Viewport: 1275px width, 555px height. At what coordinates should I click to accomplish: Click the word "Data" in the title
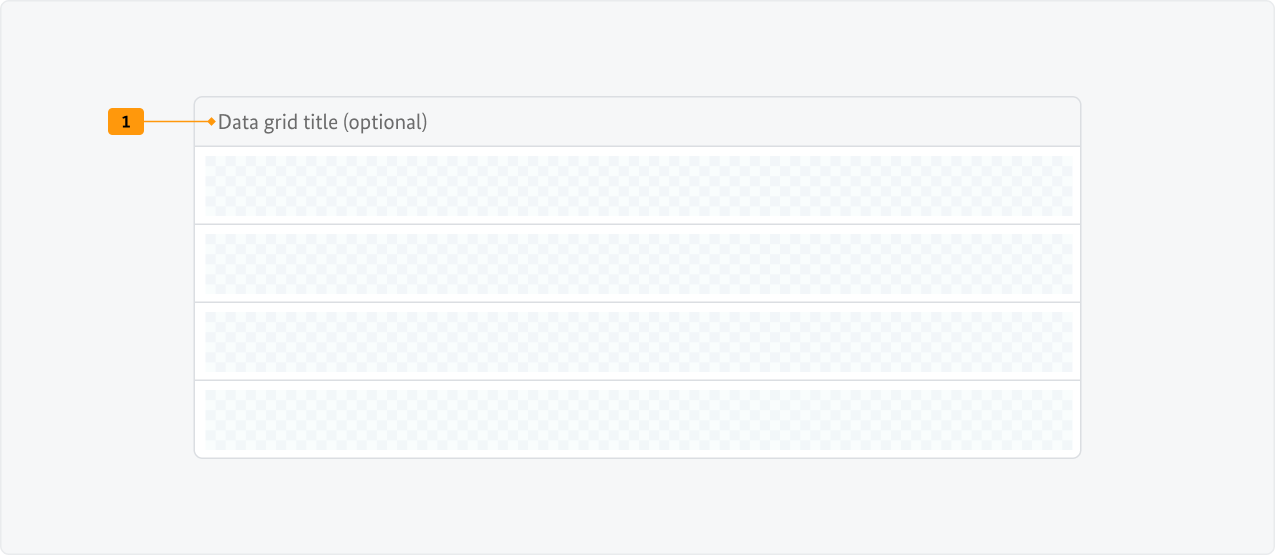pos(238,123)
